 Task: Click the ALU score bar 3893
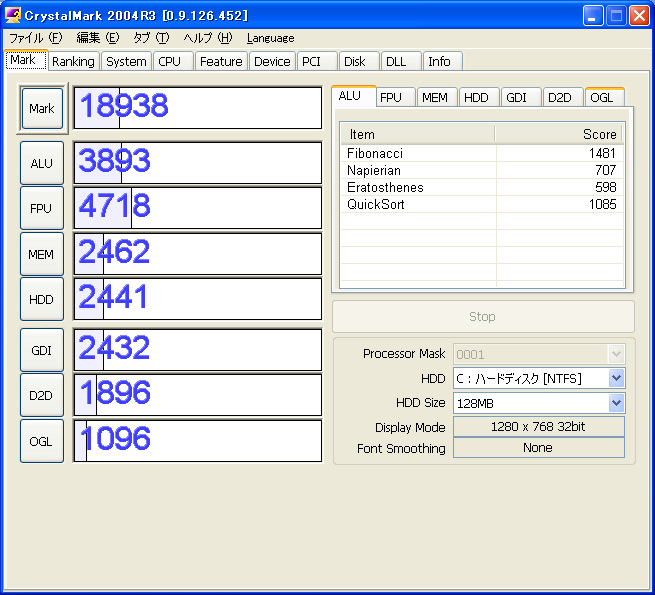click(198, 163)
